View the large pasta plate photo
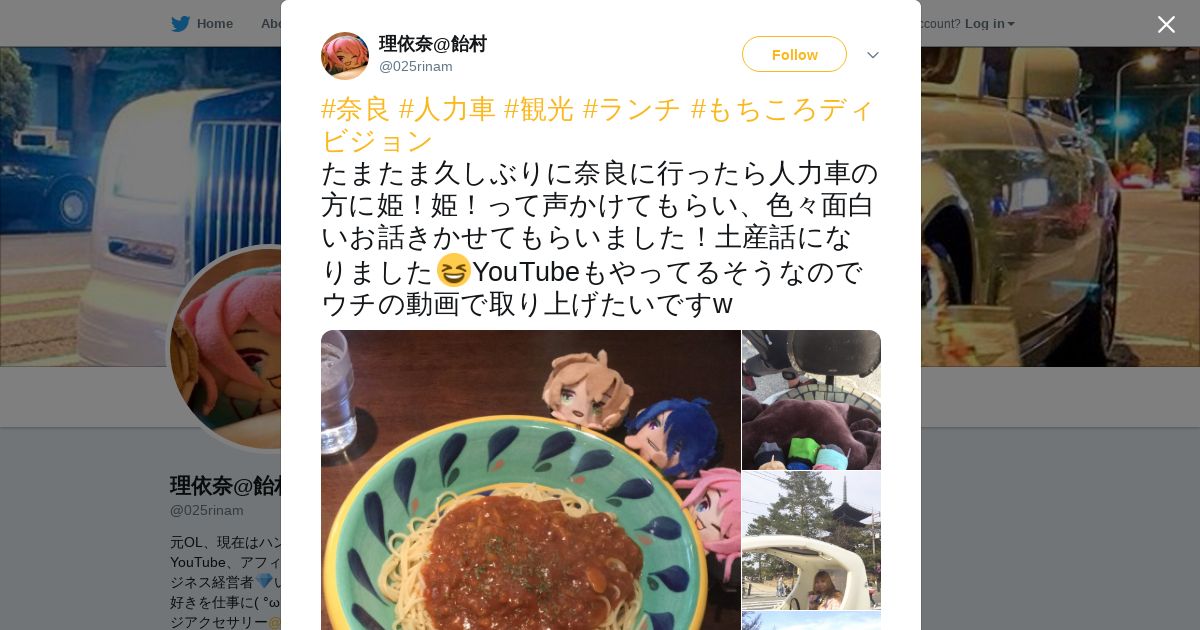The image size is (1200, 630). 530,480
